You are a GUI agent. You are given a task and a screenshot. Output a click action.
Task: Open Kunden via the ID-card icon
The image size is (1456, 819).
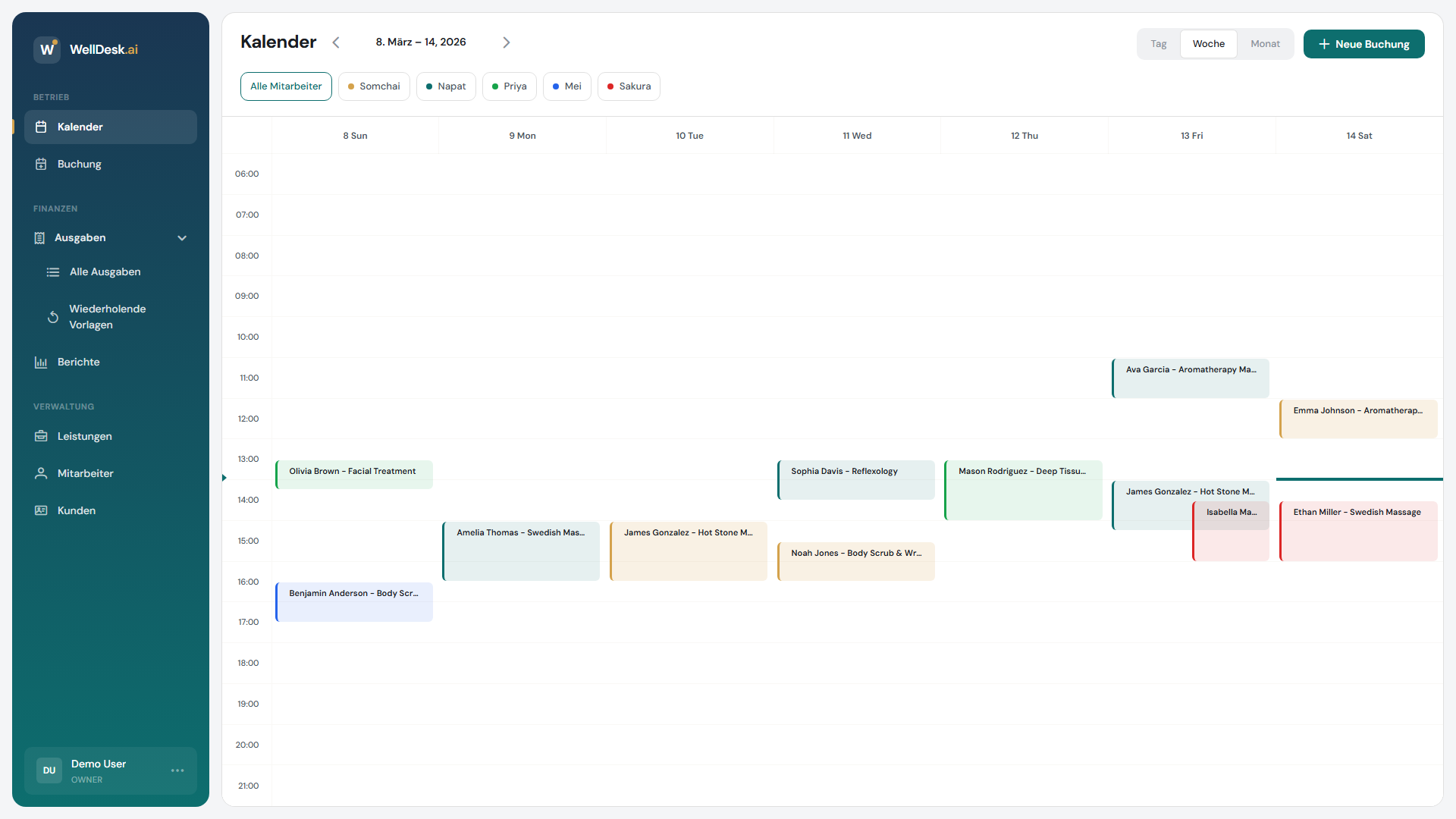coord(41,510)
